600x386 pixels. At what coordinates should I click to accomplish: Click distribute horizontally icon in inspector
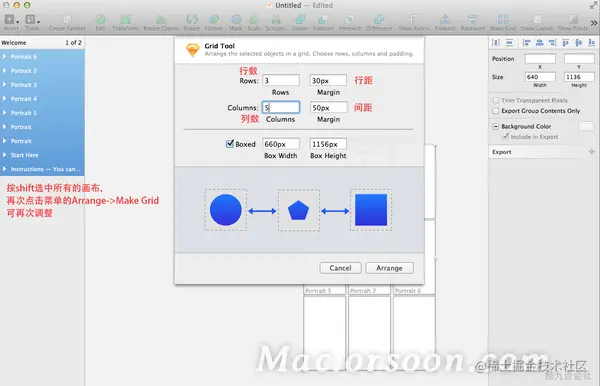click(x=496, y=42)
